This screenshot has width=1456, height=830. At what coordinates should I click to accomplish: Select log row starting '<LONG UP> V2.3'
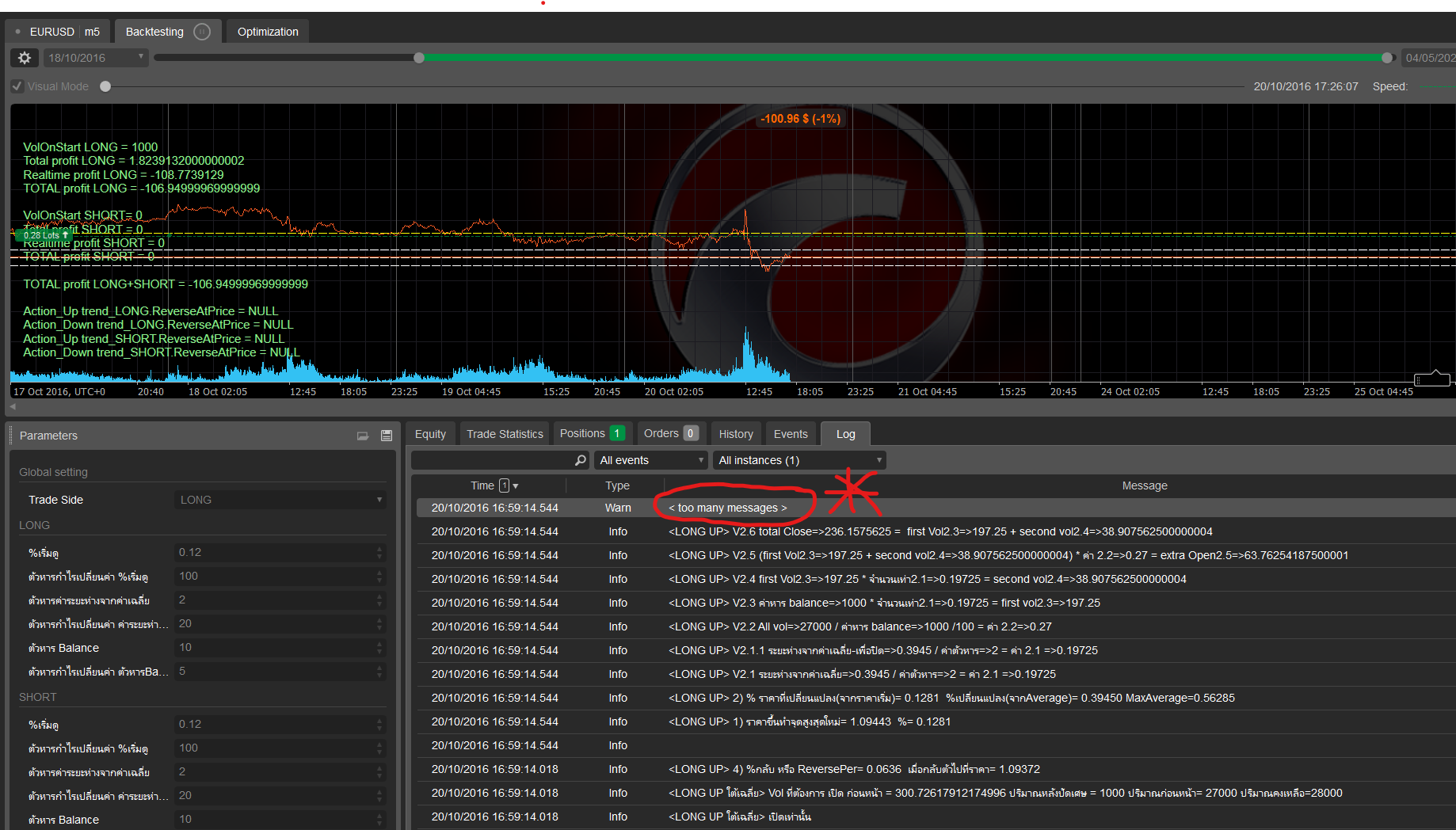point(936,603)
